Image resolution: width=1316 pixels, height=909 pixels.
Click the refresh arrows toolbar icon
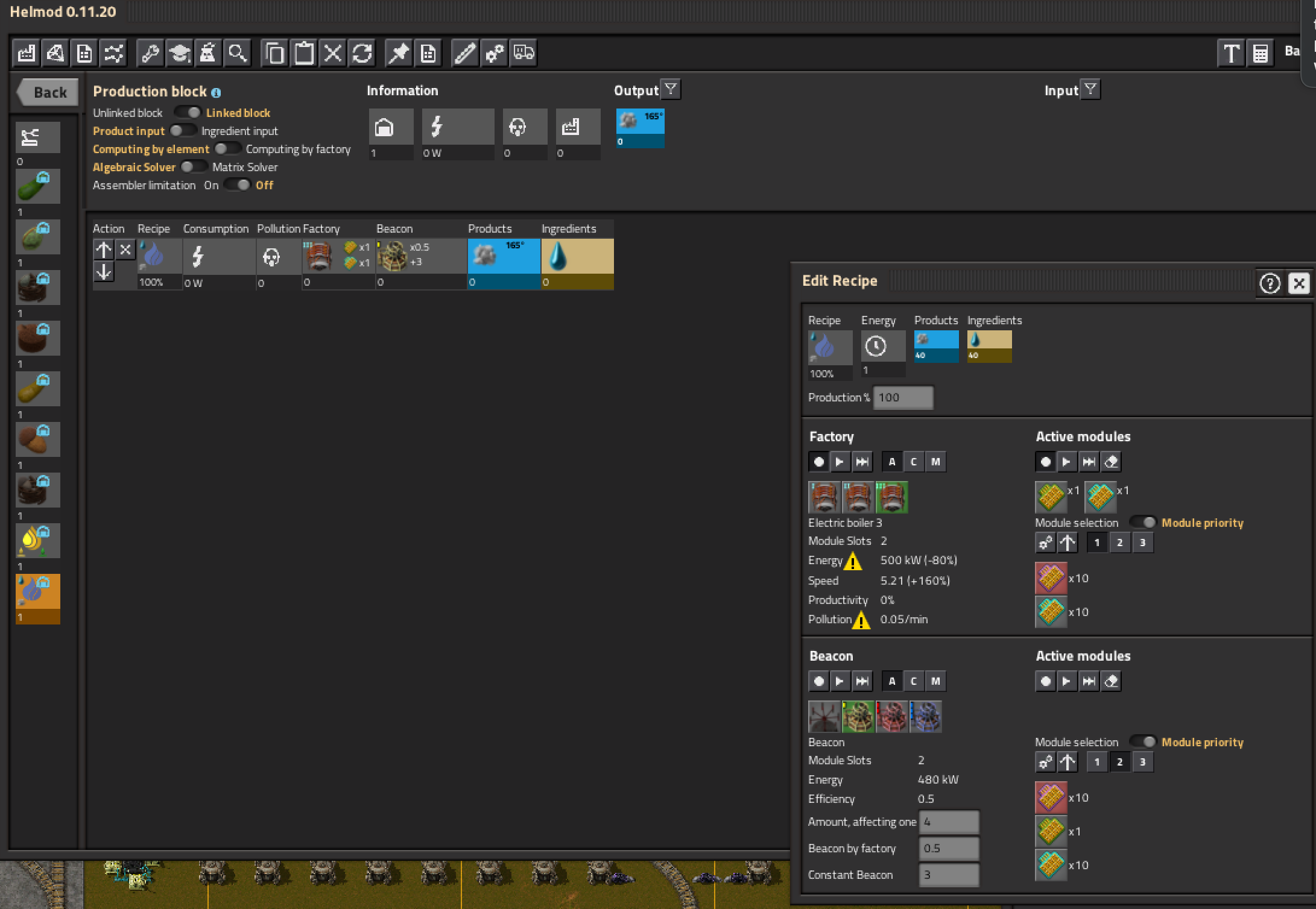[362, 54]
